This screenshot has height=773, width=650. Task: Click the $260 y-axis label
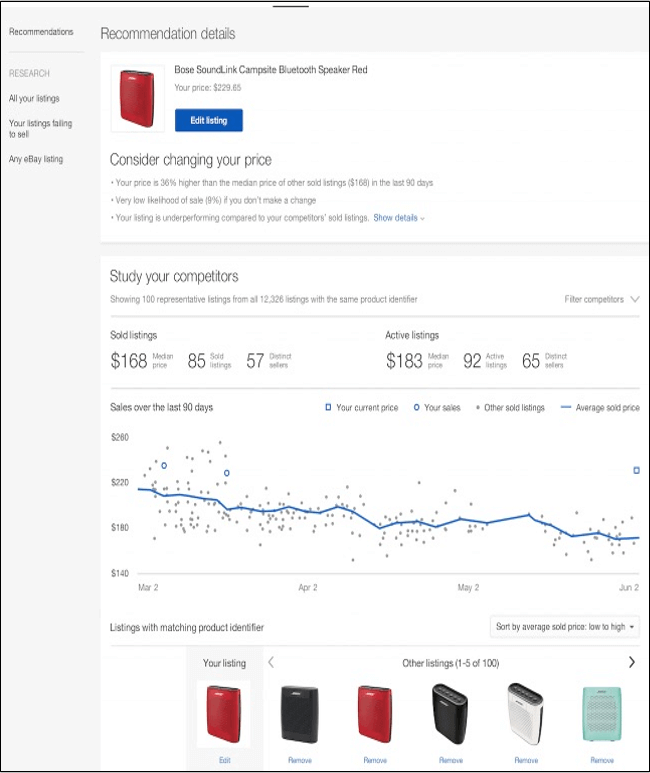click(x=120, y=437)
